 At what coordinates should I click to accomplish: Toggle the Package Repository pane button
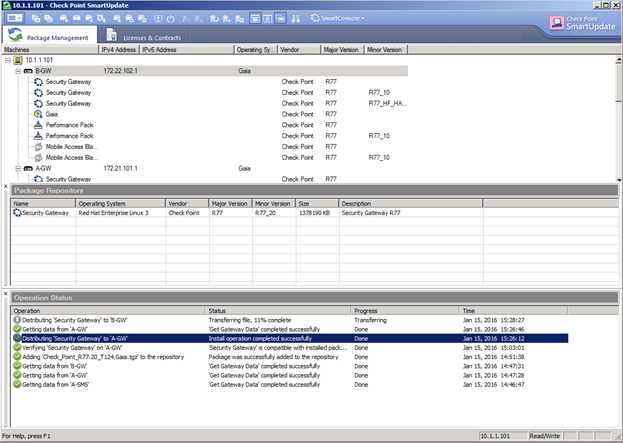click(255, 18)
